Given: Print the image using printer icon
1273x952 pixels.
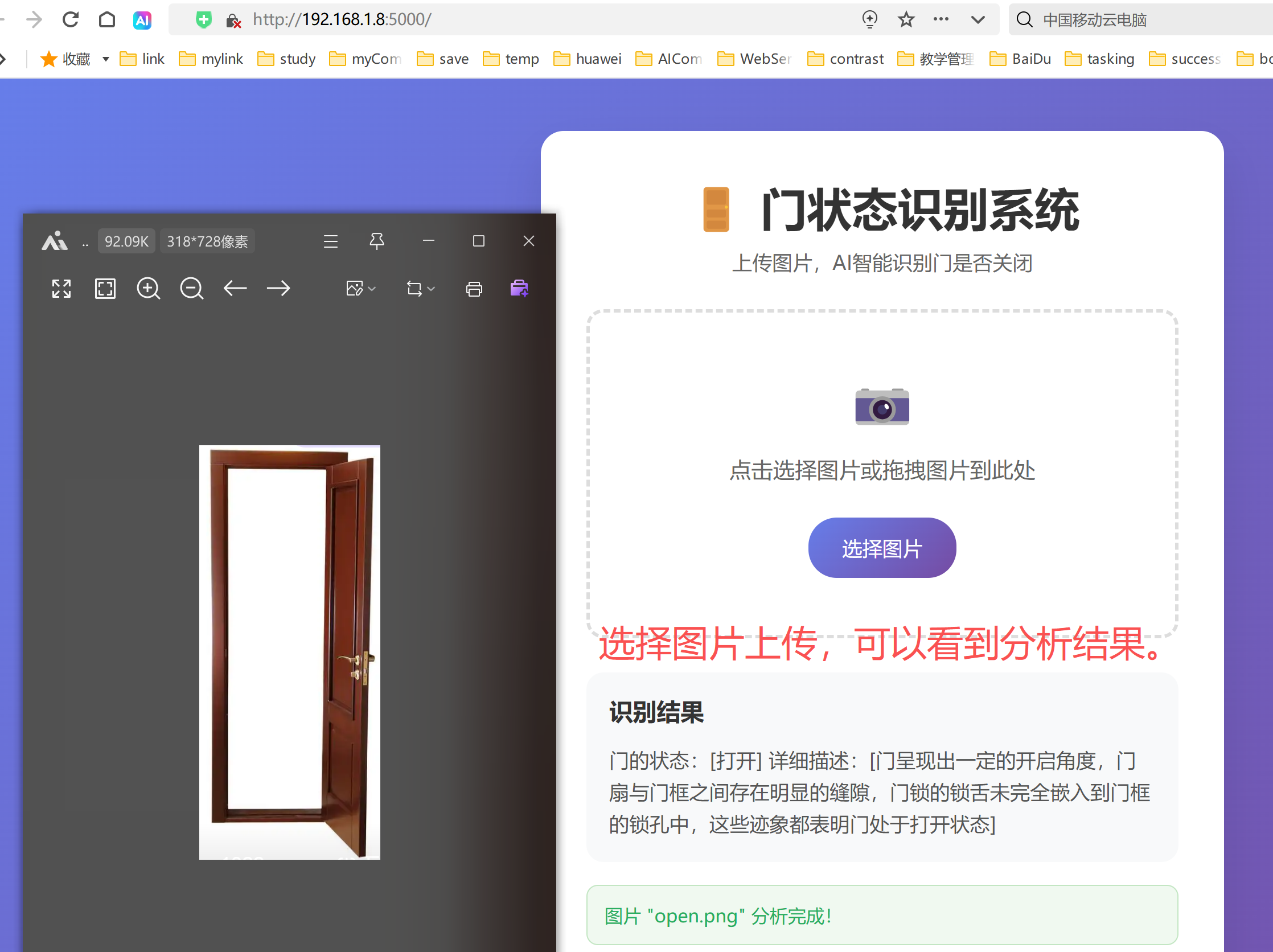Looking at the screenshot, I should coord(474,289).
